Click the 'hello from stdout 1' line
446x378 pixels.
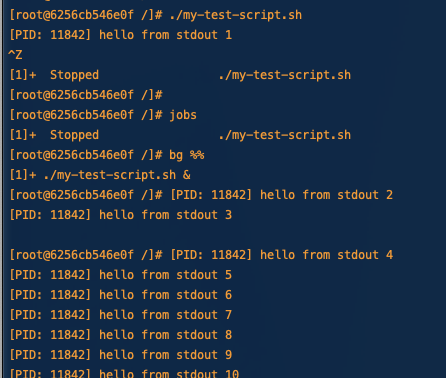pyautogui.click(x=120, y=35)
